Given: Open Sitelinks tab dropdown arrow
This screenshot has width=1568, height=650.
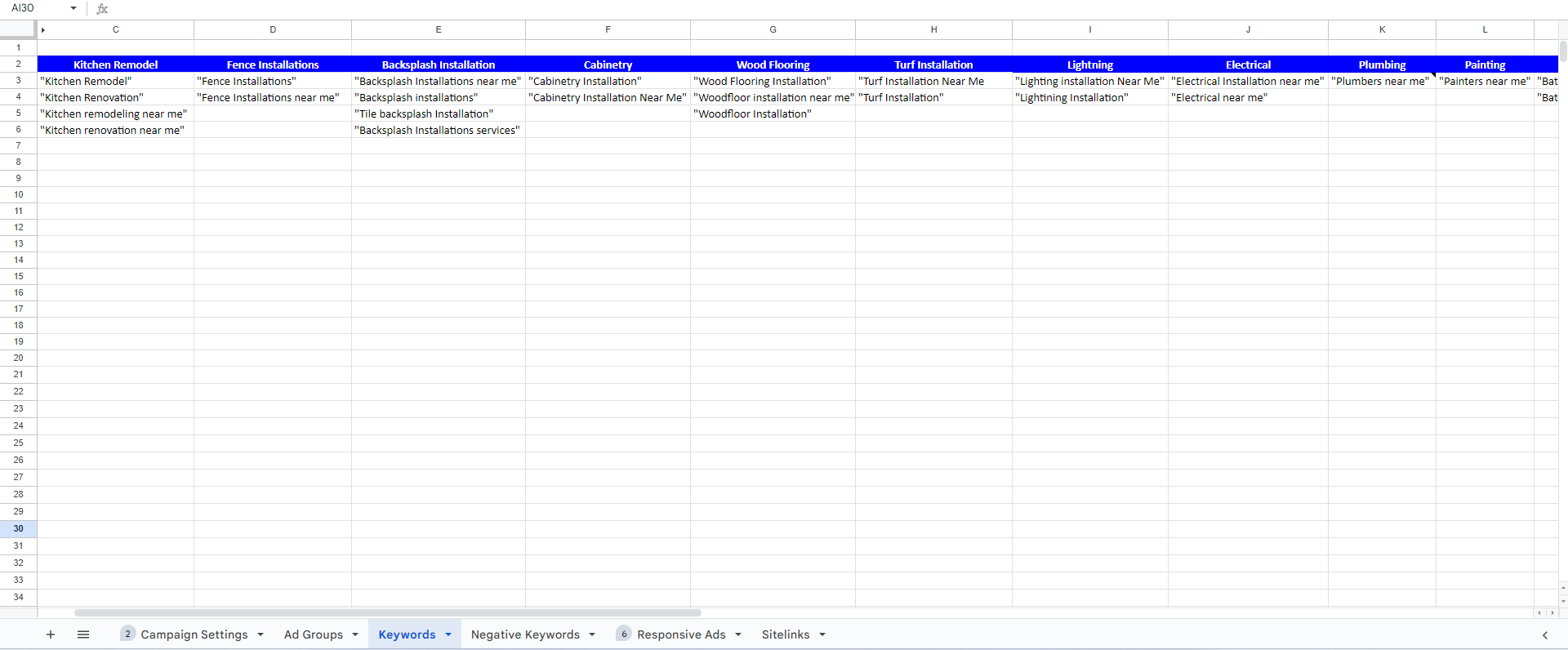Looking at the screenshot, I should 822,634.
